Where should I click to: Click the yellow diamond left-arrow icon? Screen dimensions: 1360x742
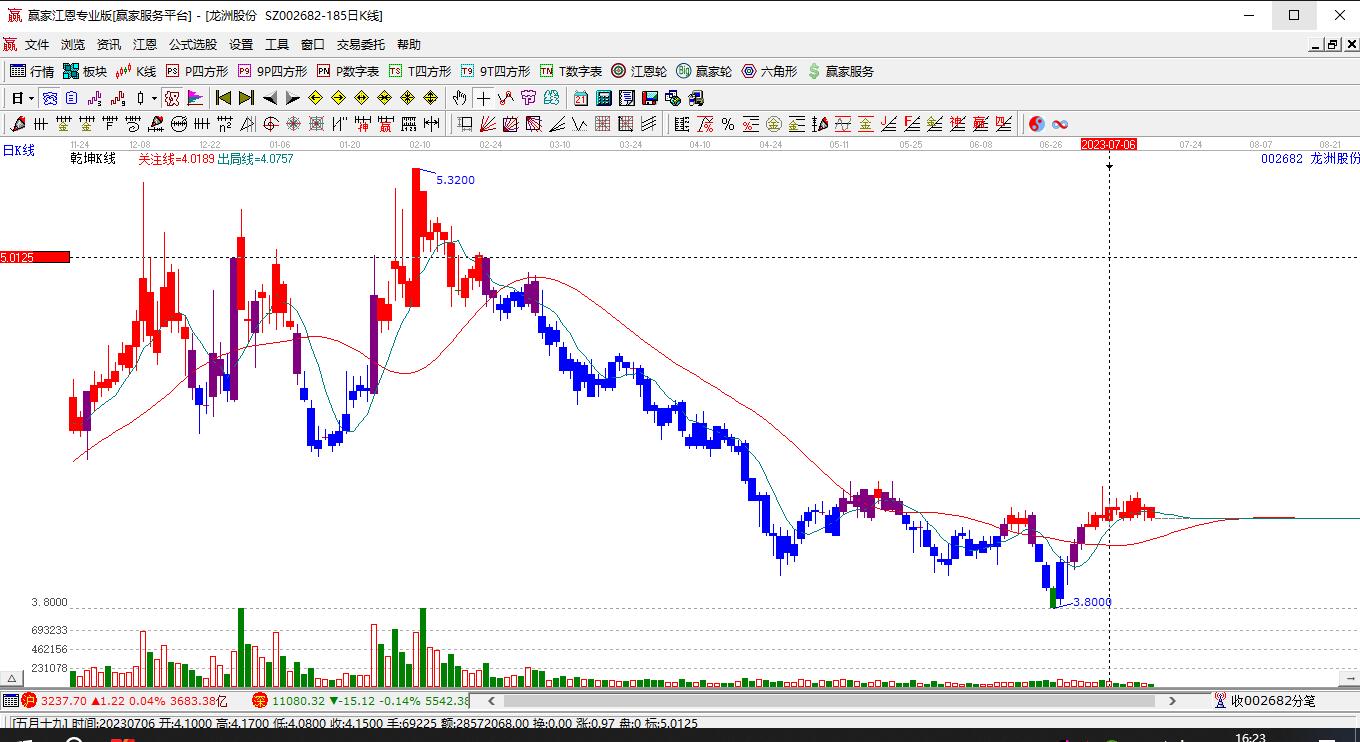[315, 98]
